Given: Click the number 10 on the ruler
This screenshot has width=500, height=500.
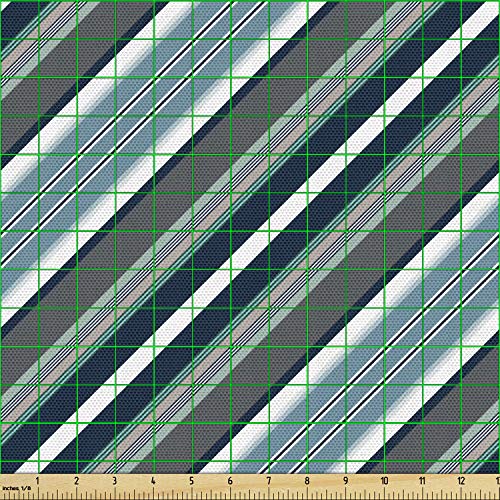Looking at the screenshot, I should [x=384, y=481].
